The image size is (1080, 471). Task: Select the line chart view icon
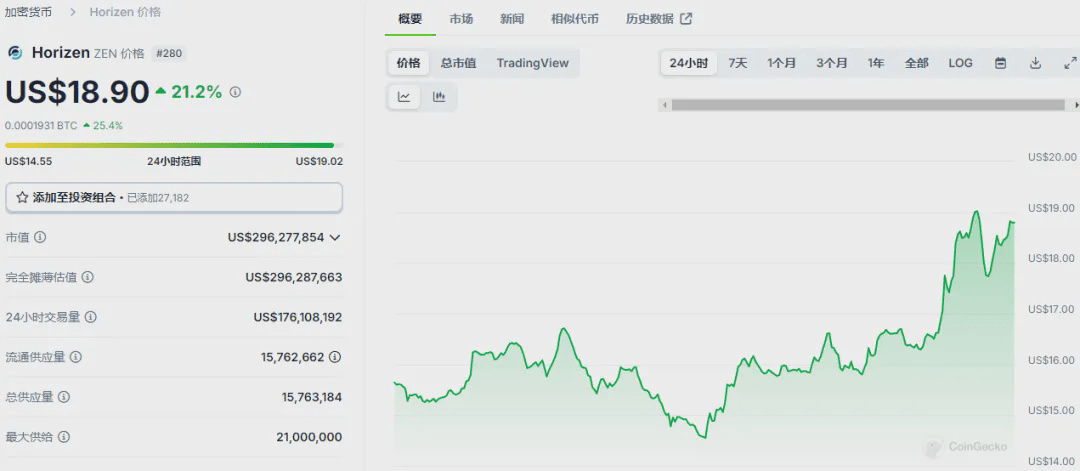click(x=404, y=97)
